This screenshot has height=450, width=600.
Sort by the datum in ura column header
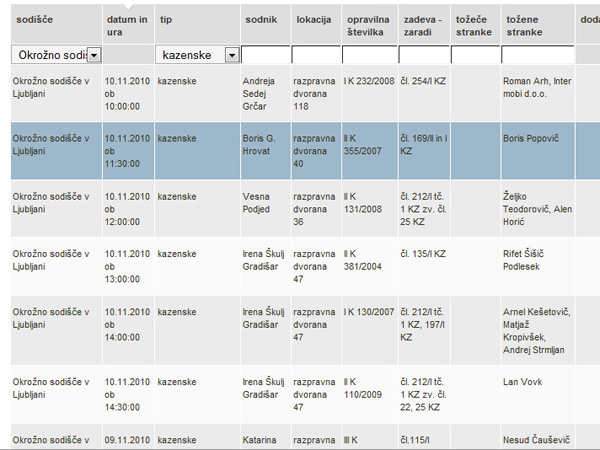(126, 26)
